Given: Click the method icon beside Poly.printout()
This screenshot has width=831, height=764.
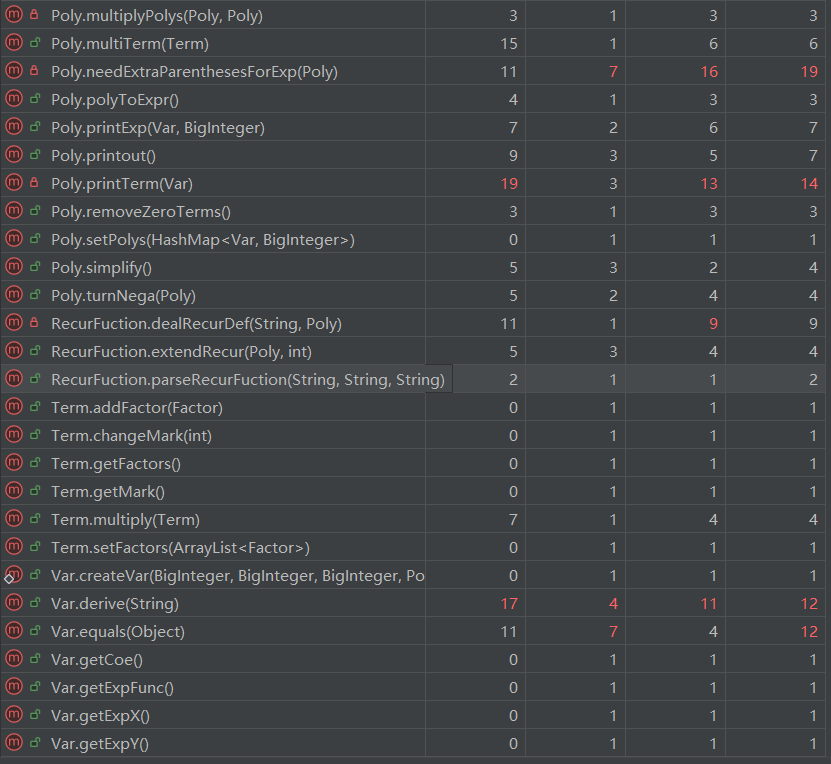Looking at the screenshot, I should pos(14,155).
